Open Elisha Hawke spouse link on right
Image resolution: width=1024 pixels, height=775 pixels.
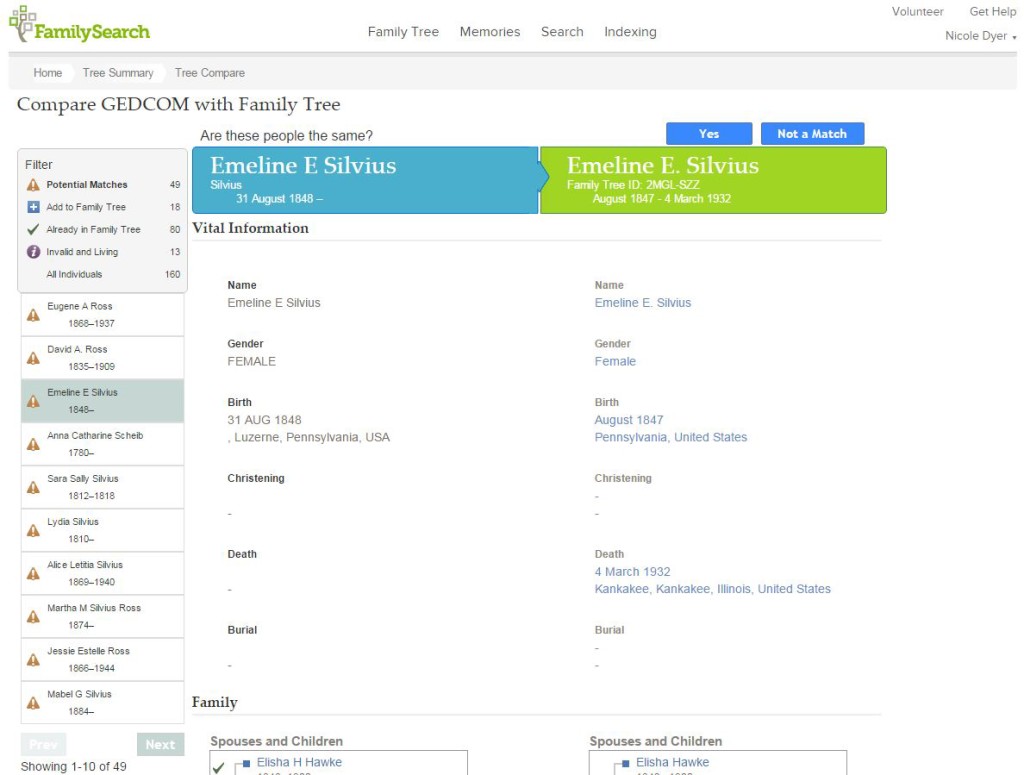673,762
